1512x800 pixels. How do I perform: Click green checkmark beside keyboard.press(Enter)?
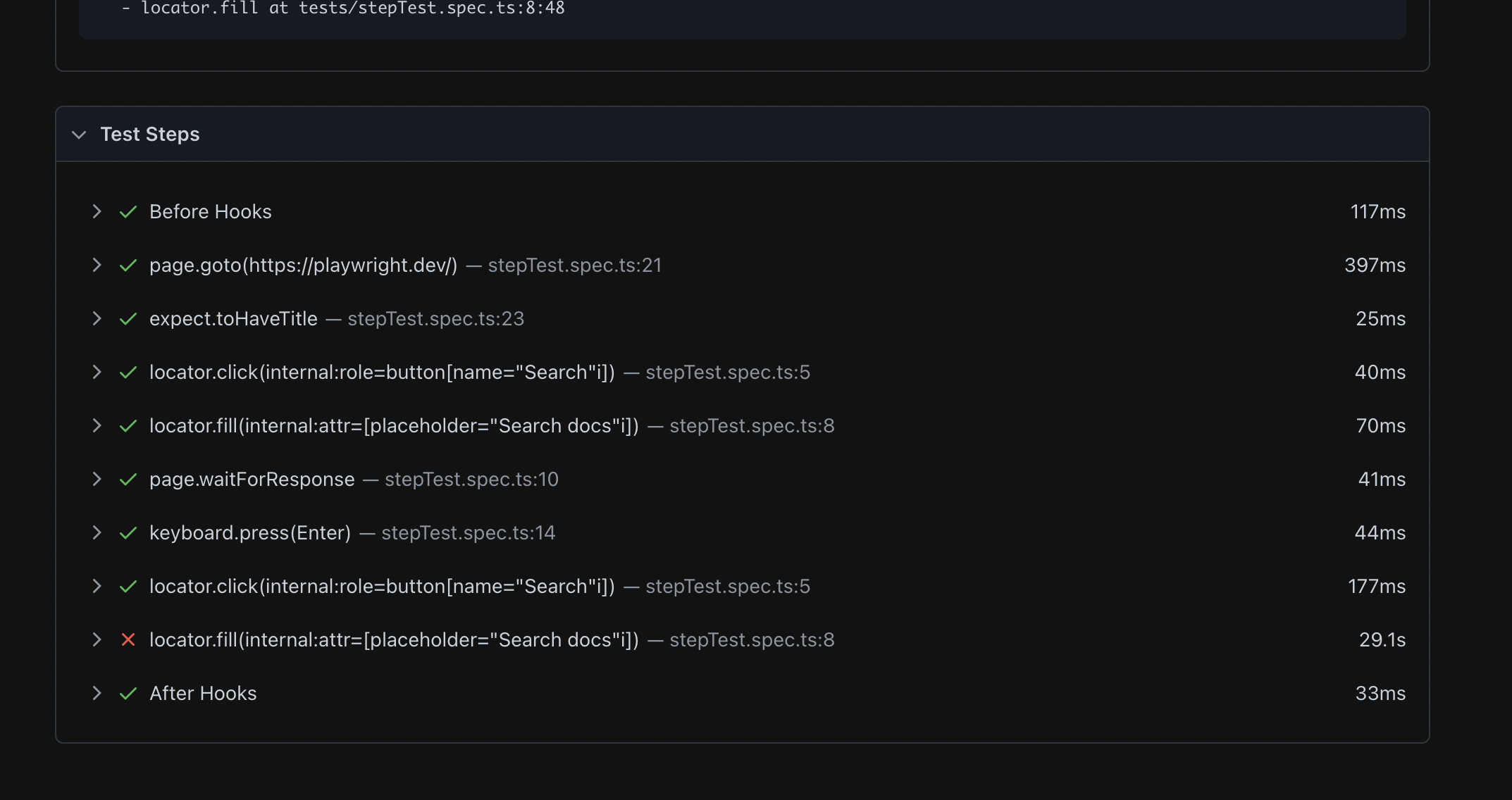[x=128, y=532]
